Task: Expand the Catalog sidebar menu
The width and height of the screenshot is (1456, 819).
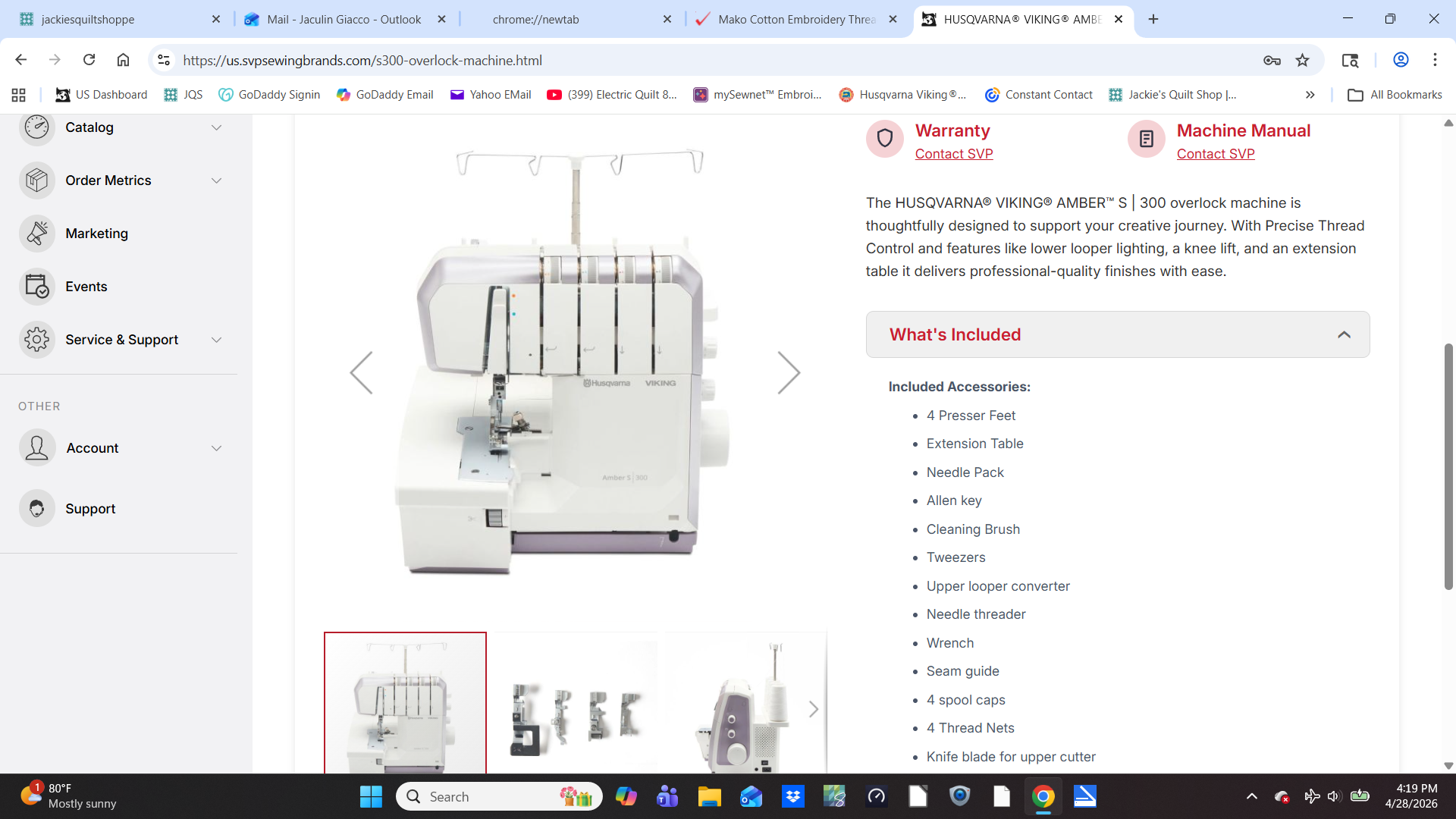Action: tap(216, 127)
